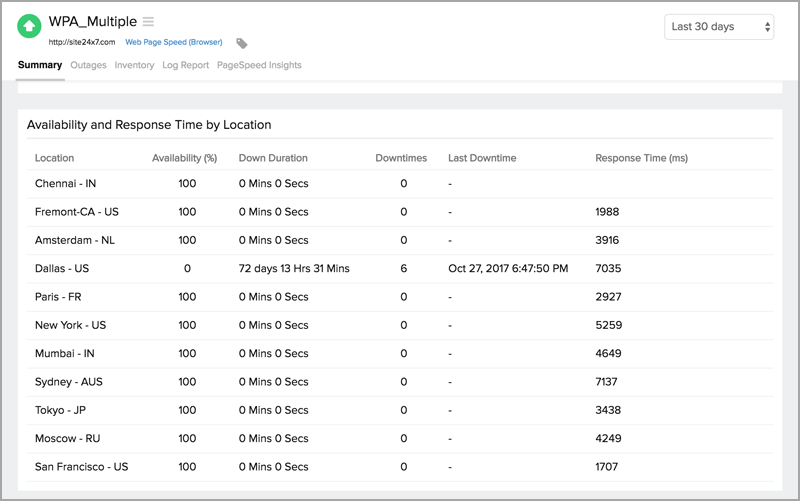
Task: Select the Summary tab
Action: [x=40, y=65]
